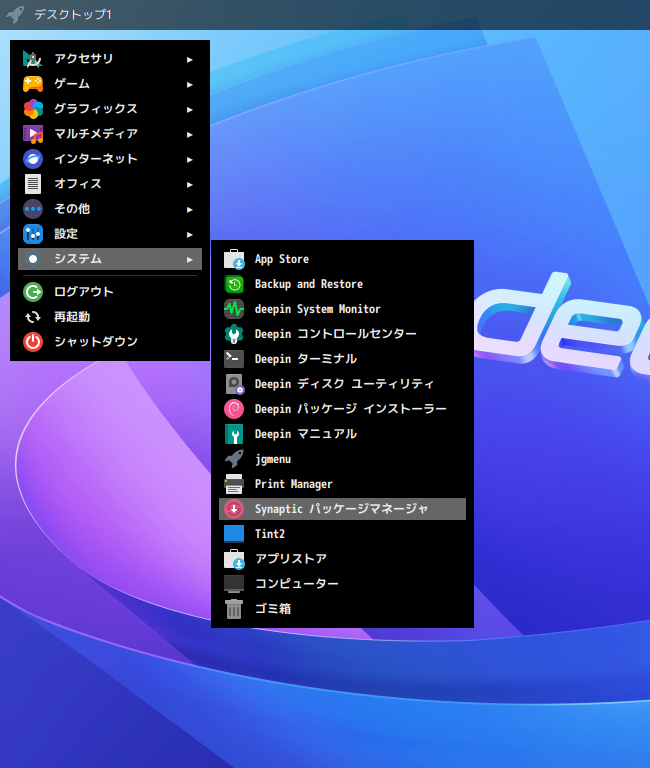Click the ゴミ箱 text label
650x768 pixels.
click(x=273, y=609)
